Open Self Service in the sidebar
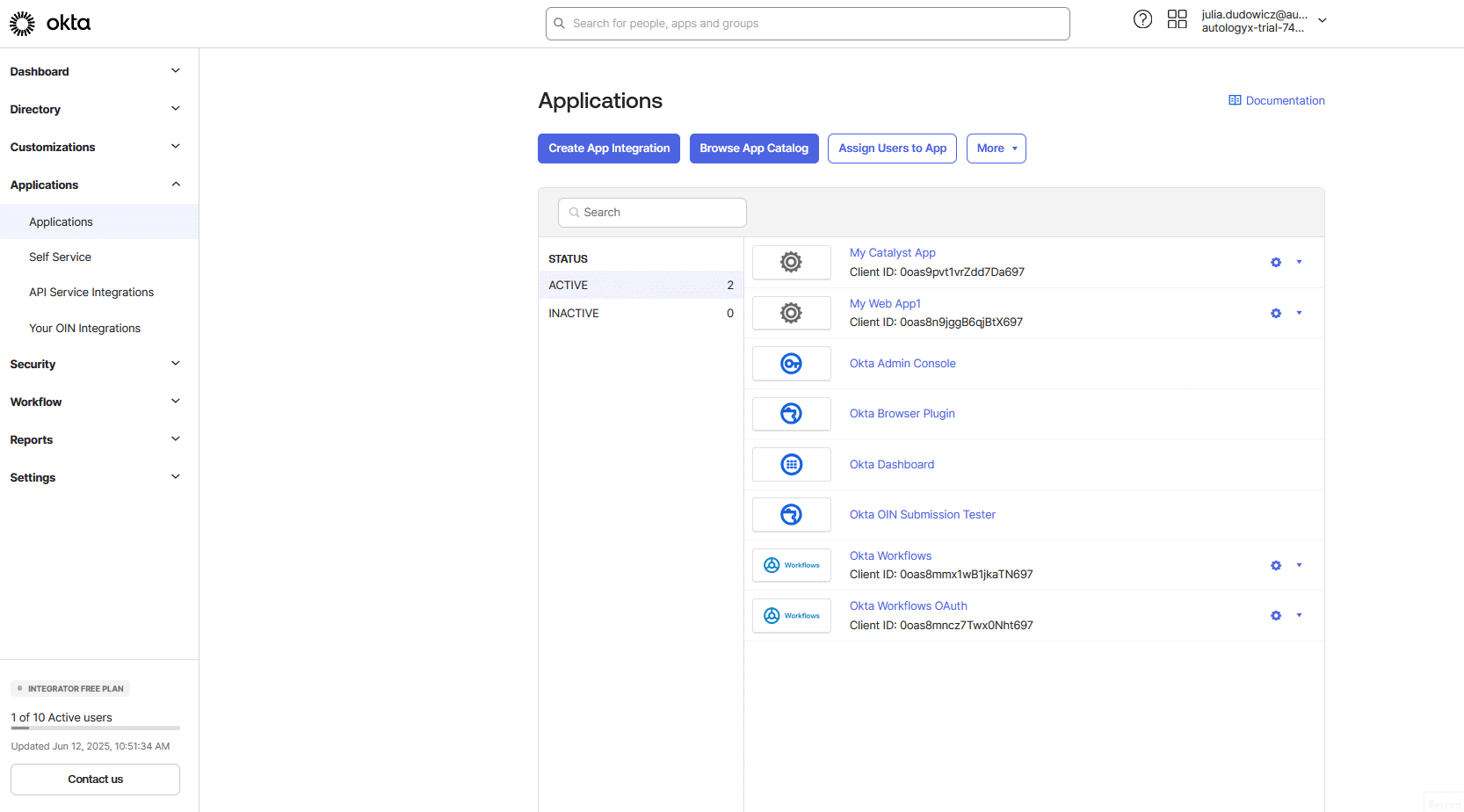This screenshot has height=812, width=1464. (99, 257)
